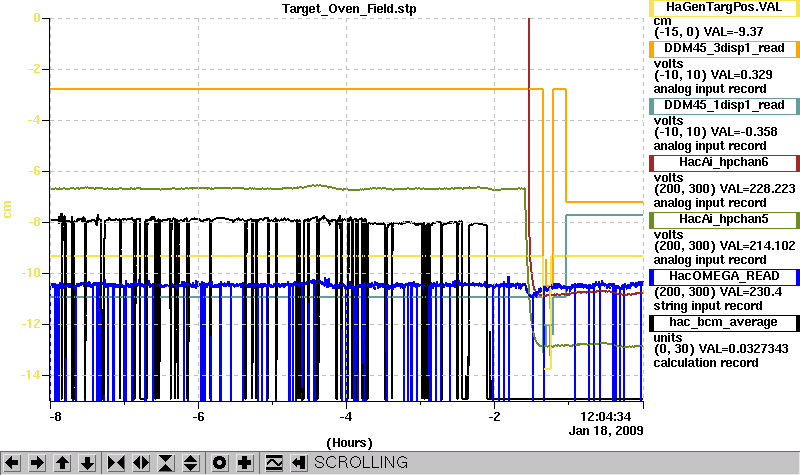Click the yellow cm y-axis label
Screen dimensions: 800x475
[x=7, y=209]
